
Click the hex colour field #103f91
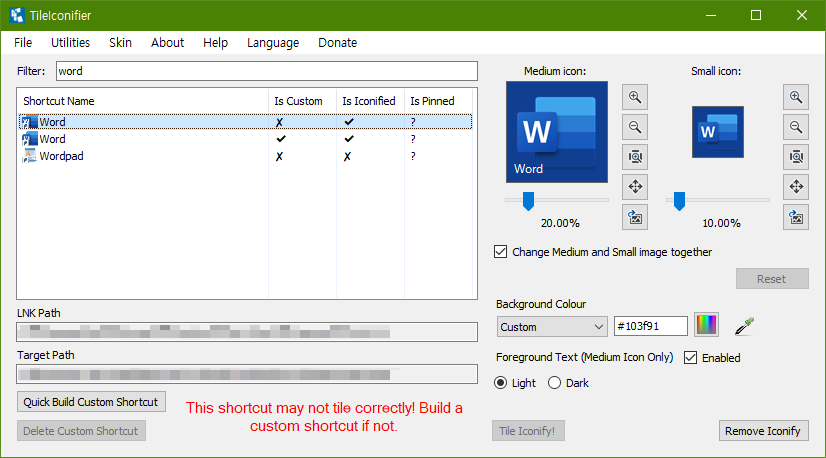(x=651, y=326)
